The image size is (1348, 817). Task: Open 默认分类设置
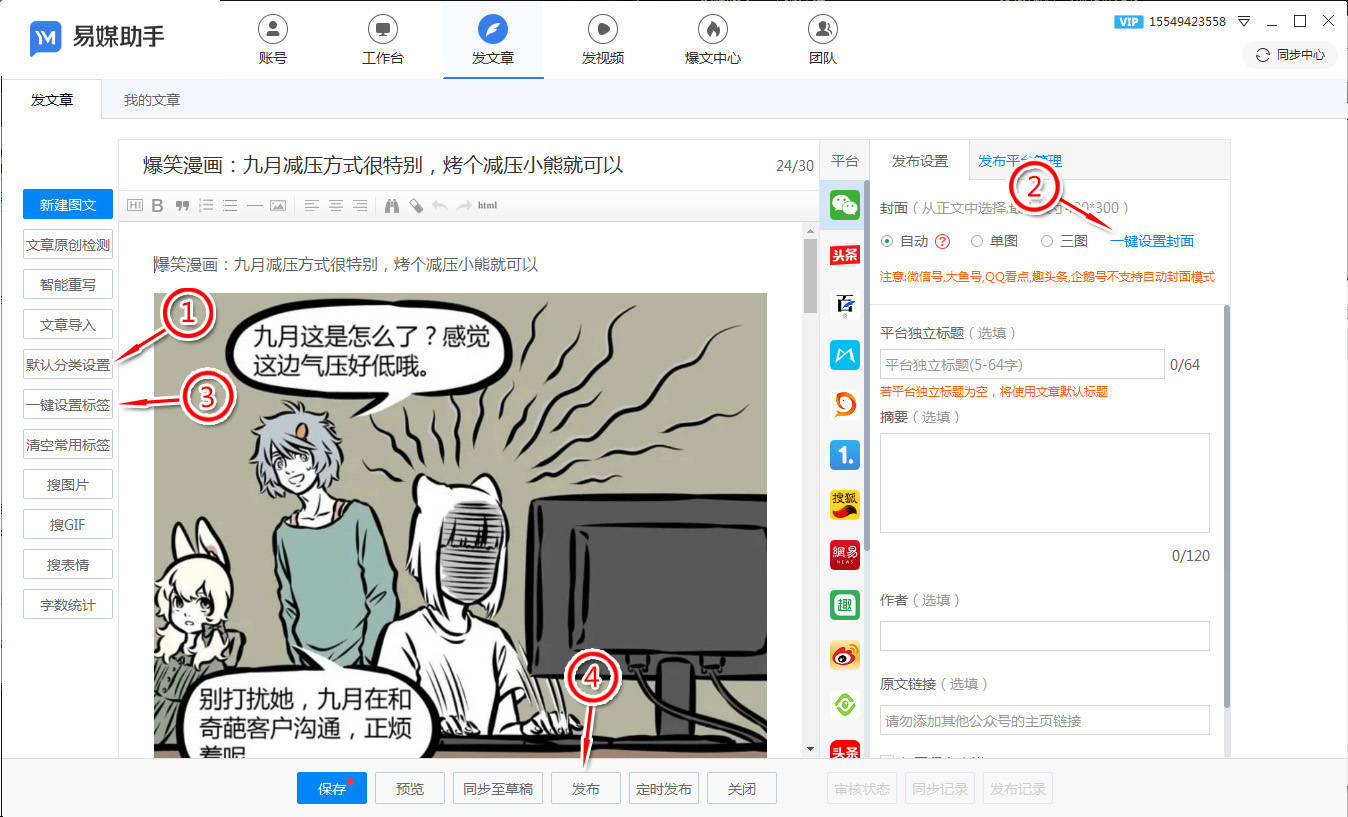coord(68,365)
